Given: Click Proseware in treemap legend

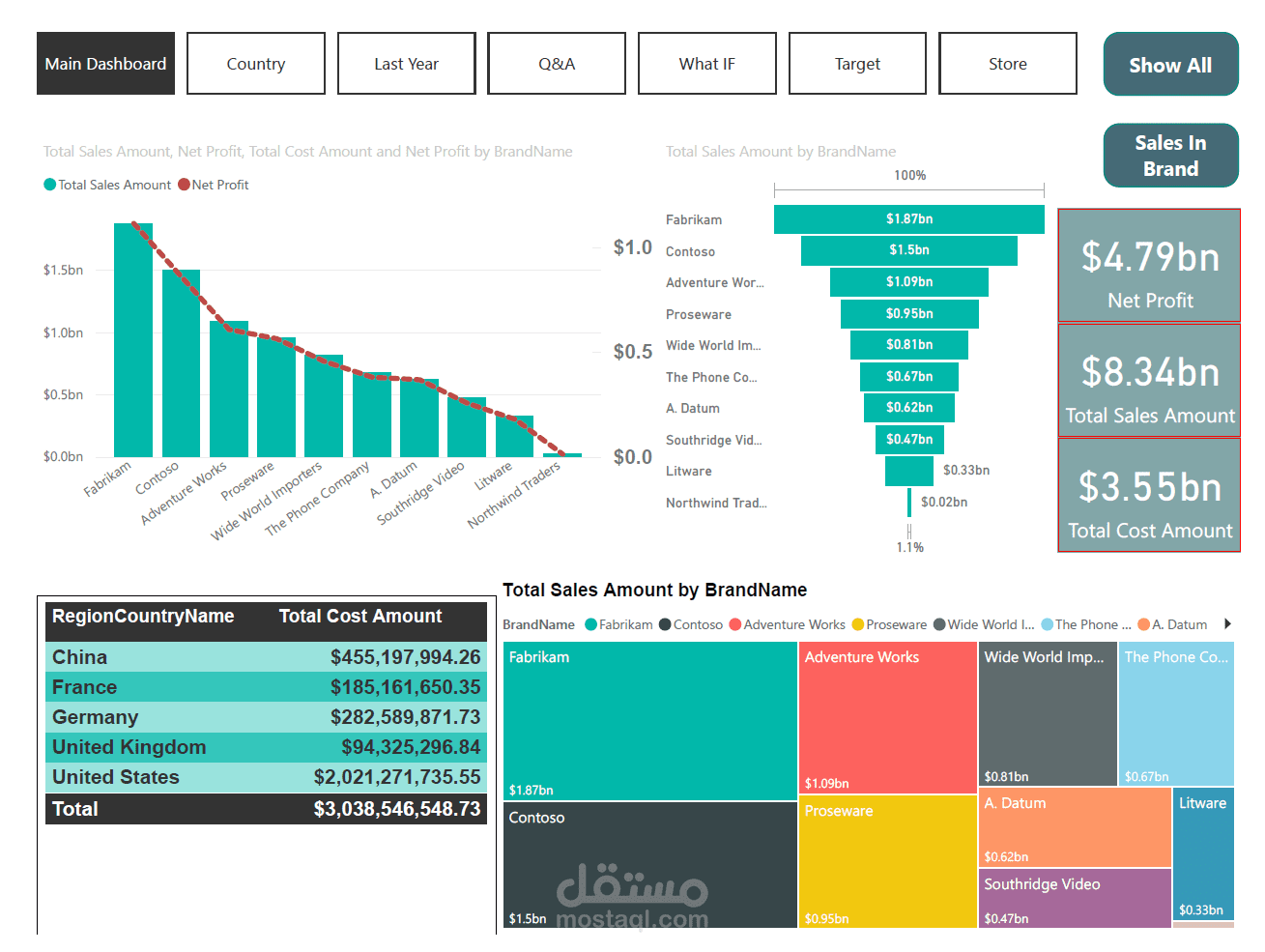Looking at the screenshot, I should pyautogui.click(x=889, y=624).
